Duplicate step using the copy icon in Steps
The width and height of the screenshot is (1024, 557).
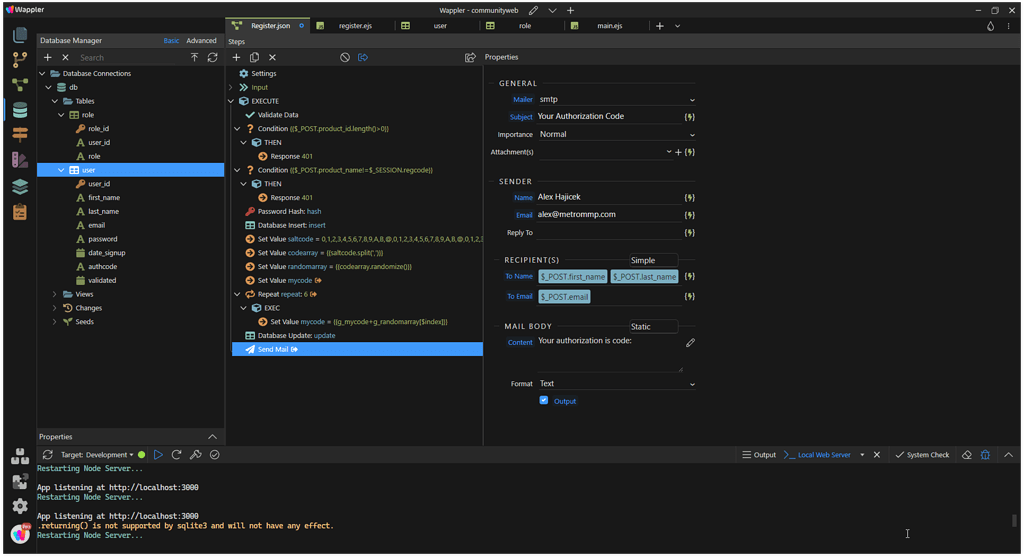[x=254, y=58]
